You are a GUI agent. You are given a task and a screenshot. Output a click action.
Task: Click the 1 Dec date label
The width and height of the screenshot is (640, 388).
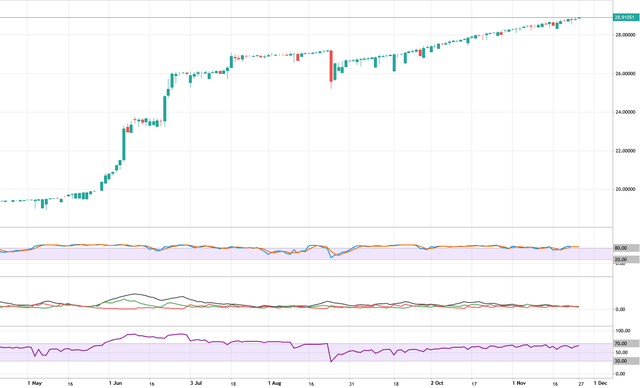(600, 383)
